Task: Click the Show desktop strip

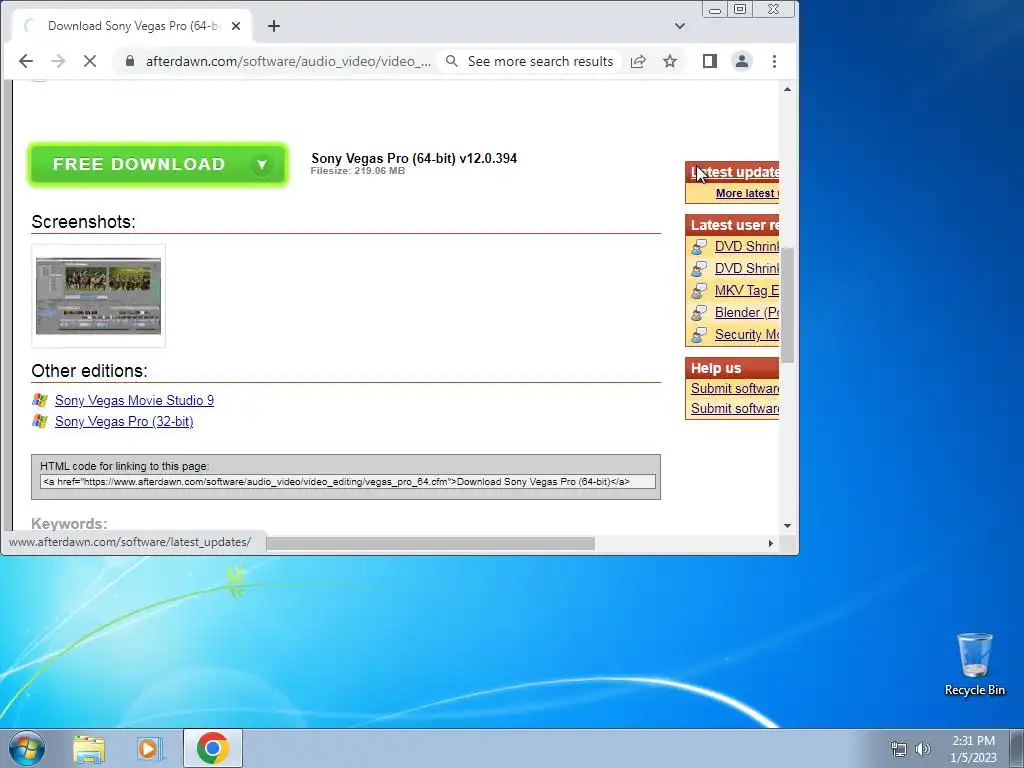Action: (1017, 748)
